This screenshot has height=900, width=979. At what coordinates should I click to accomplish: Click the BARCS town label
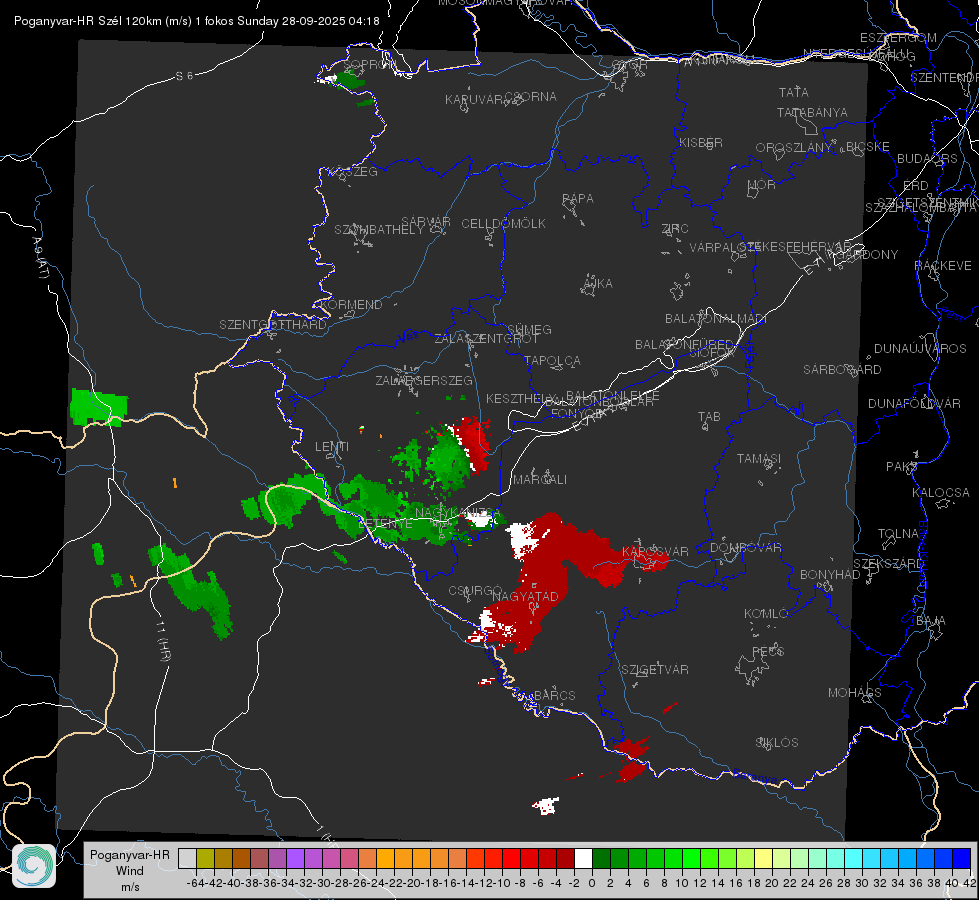(555, 695)
